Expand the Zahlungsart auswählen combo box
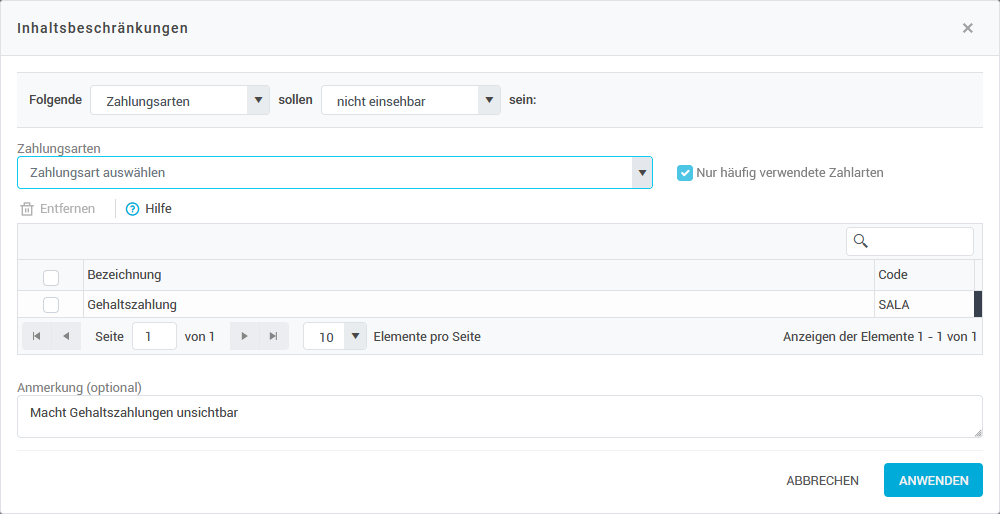 pos(641,173)
